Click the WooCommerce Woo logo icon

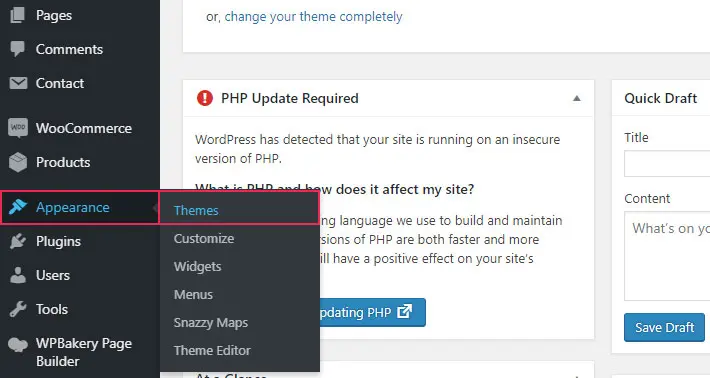(18, 128)
